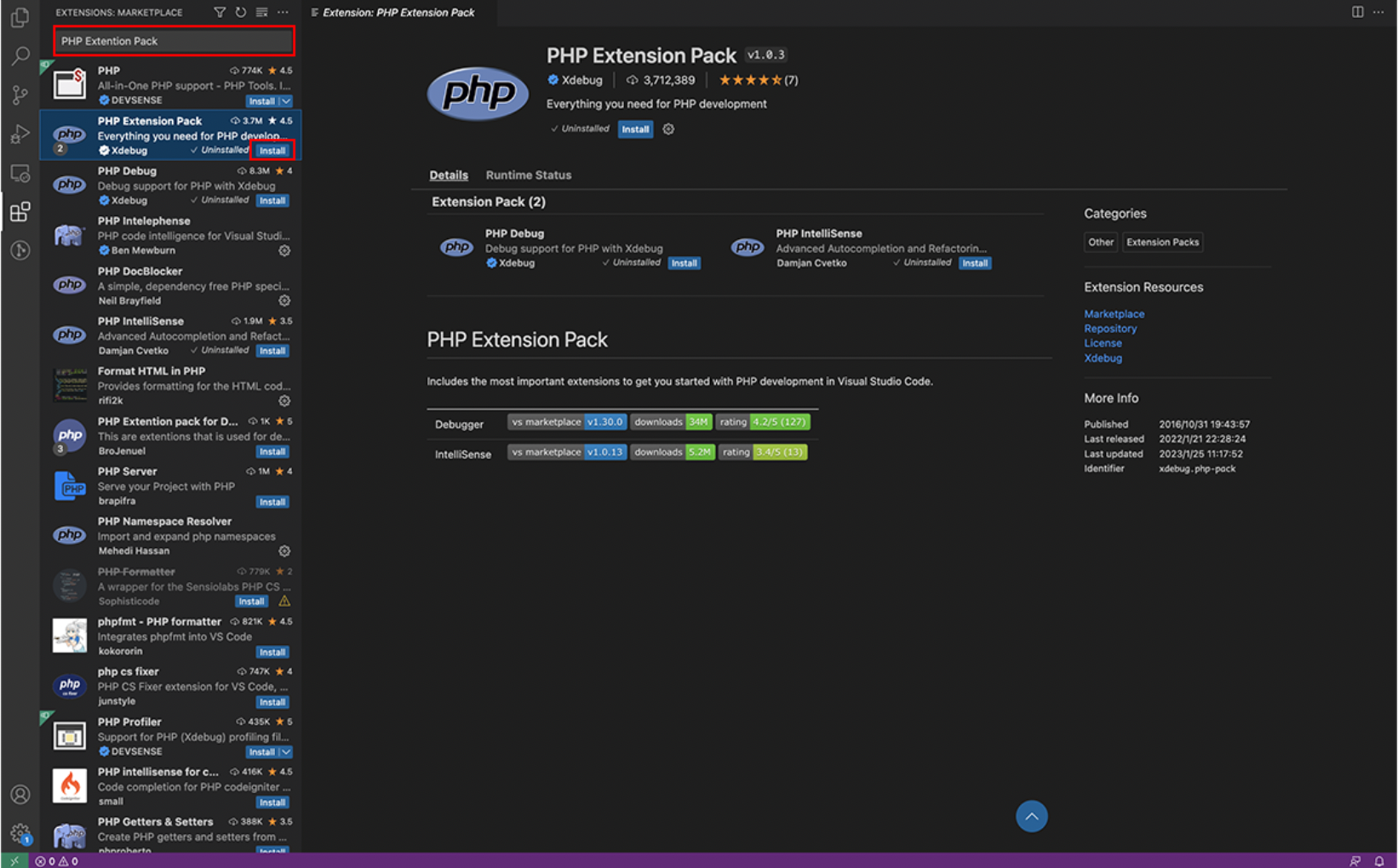
Task: Select PHP Getters & Setters list item
Action: click(170, 835)
